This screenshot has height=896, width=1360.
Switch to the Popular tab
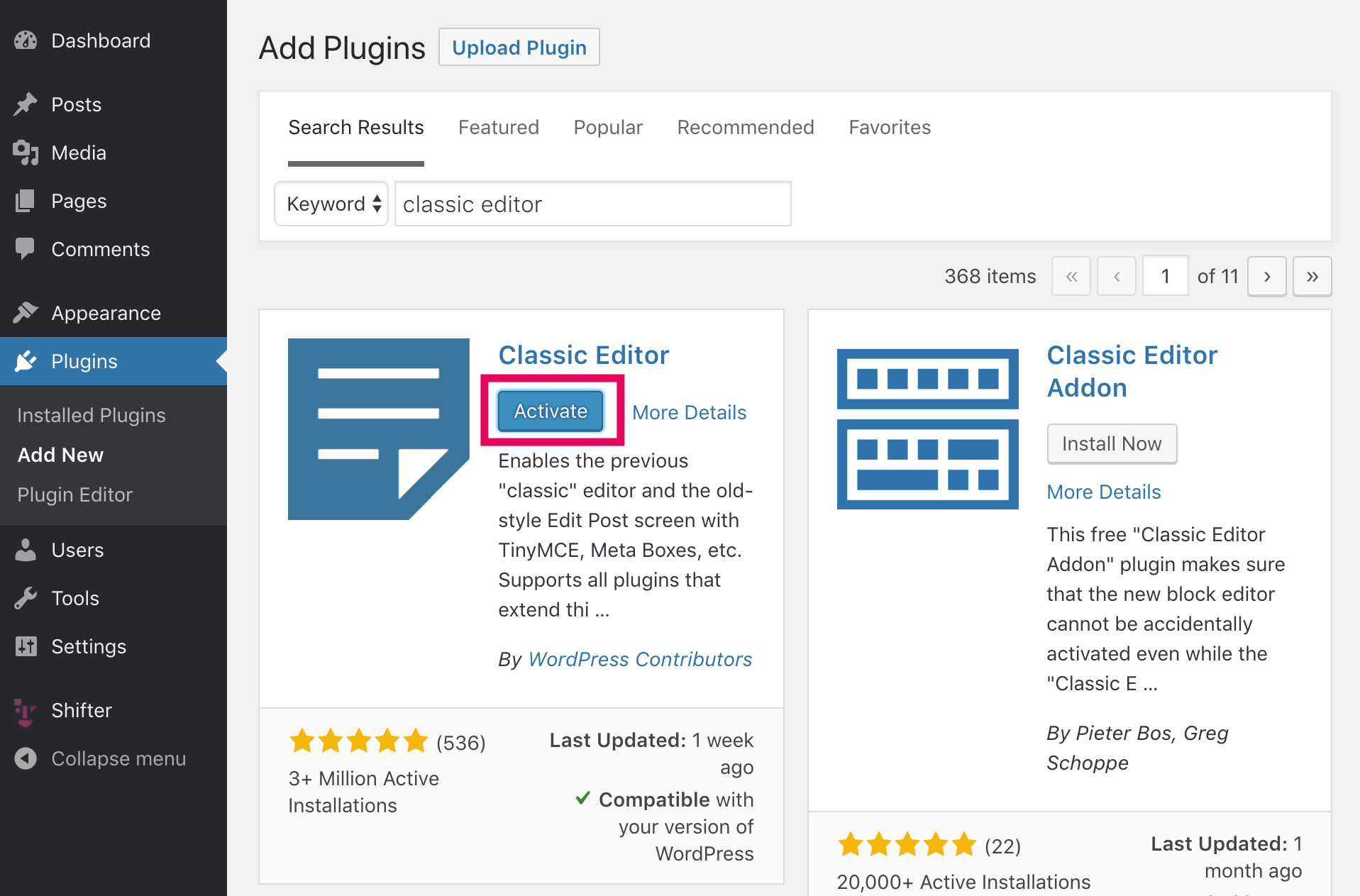click(x=608, y=127)
